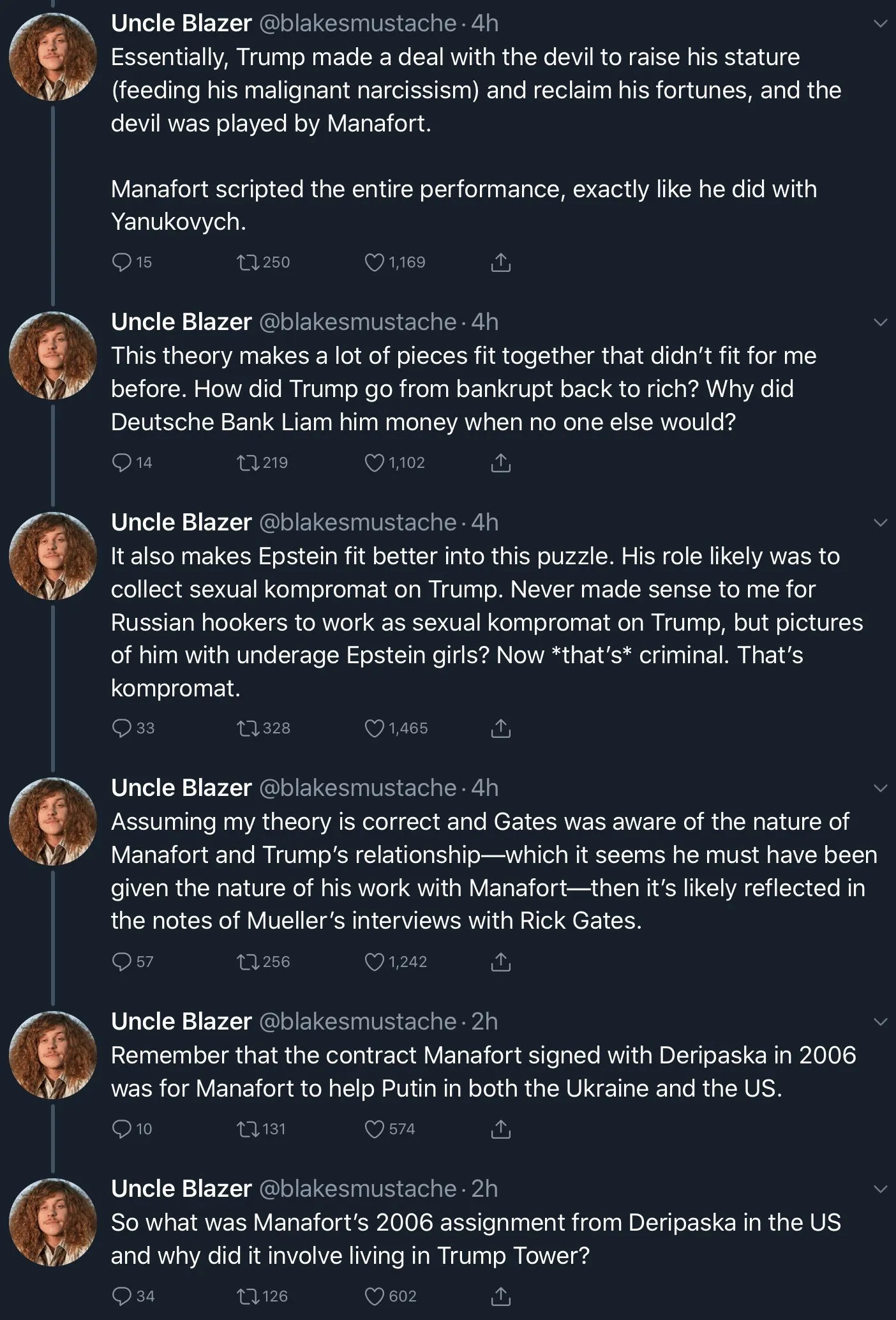Share the tweet about Rick Gates interviews
The image size is (896, 1320).
coord(500,962)
